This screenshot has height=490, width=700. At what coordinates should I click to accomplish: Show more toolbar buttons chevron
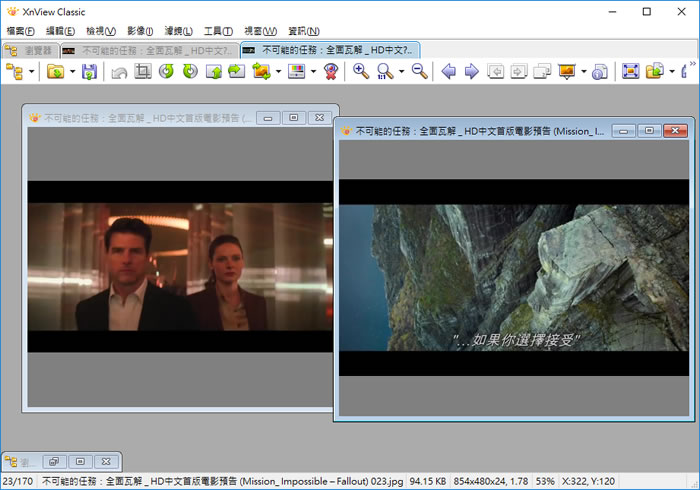(693, 64)
